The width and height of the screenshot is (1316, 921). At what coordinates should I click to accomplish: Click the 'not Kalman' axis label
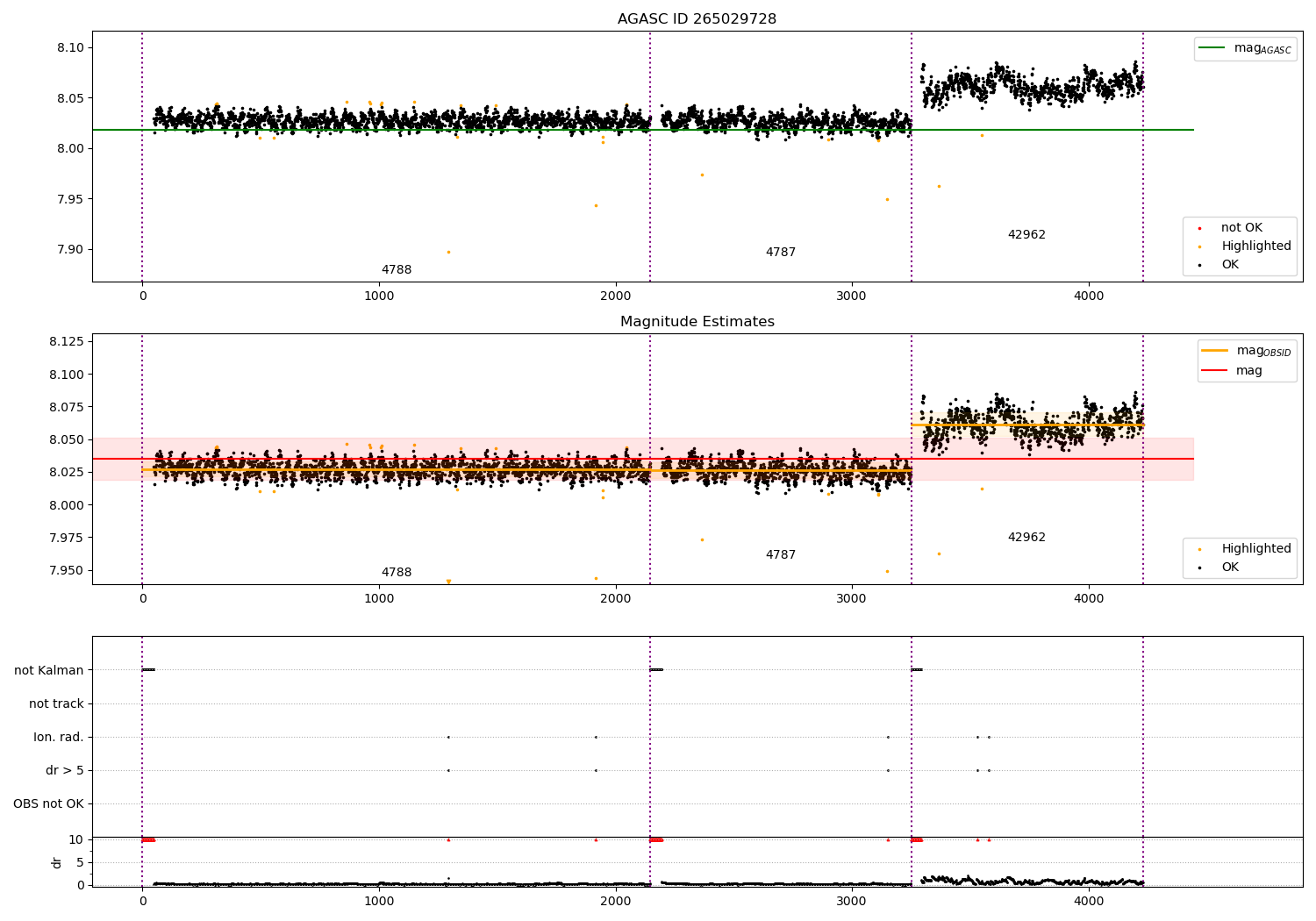pyautogui.click(x=49, y=671)
